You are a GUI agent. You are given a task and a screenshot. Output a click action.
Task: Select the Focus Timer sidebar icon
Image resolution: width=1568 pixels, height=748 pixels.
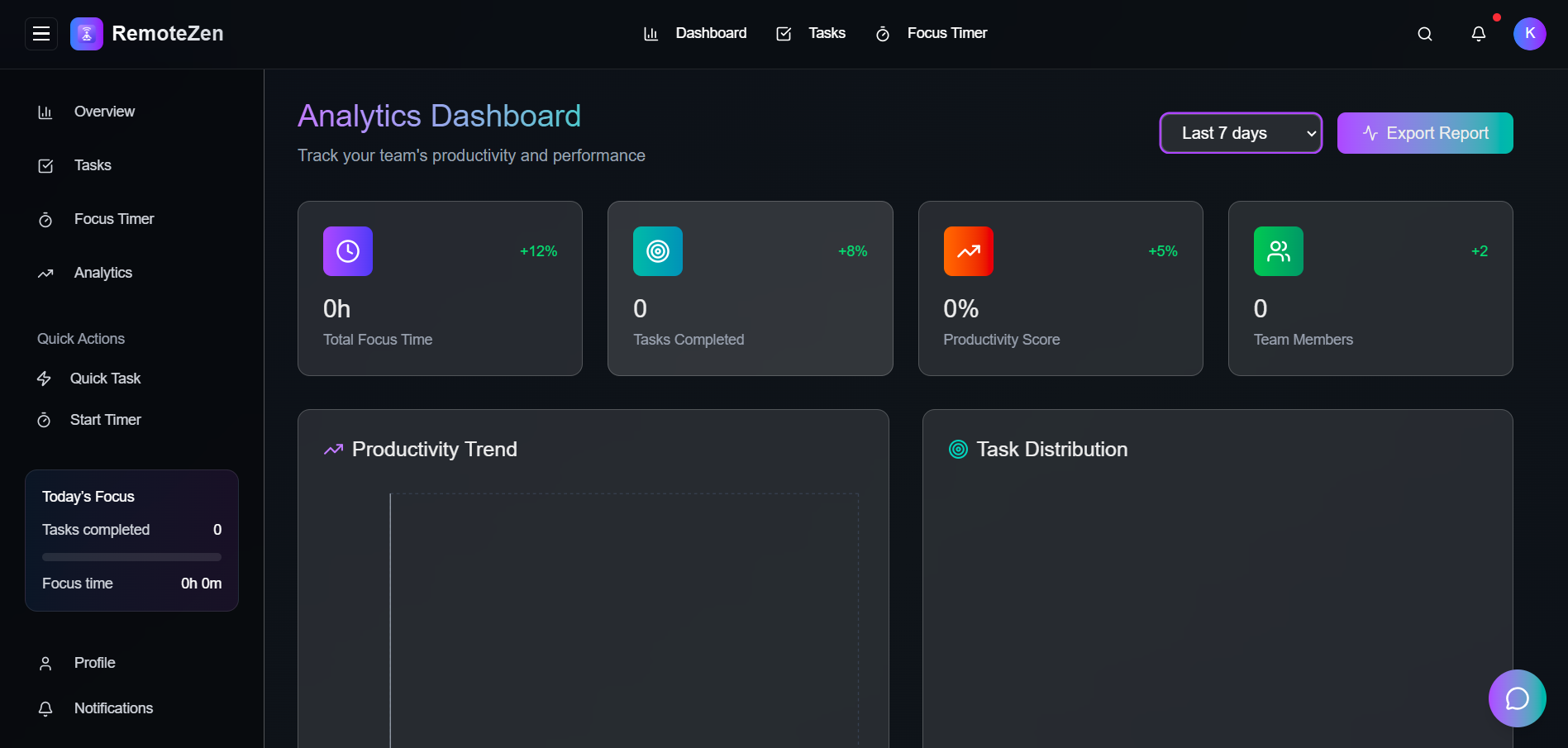pyautogui.click(x=45, y=219)
